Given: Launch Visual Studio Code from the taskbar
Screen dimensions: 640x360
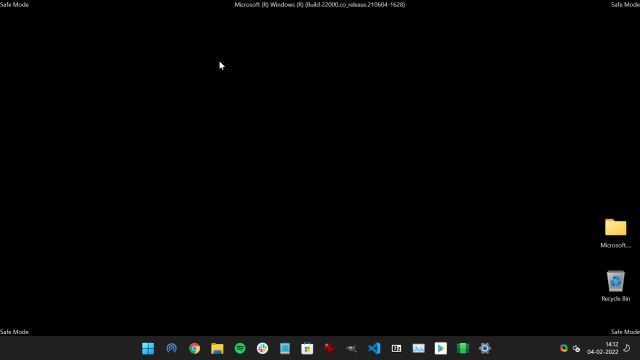Looking at the screenshot, I should tap(374, 348).
